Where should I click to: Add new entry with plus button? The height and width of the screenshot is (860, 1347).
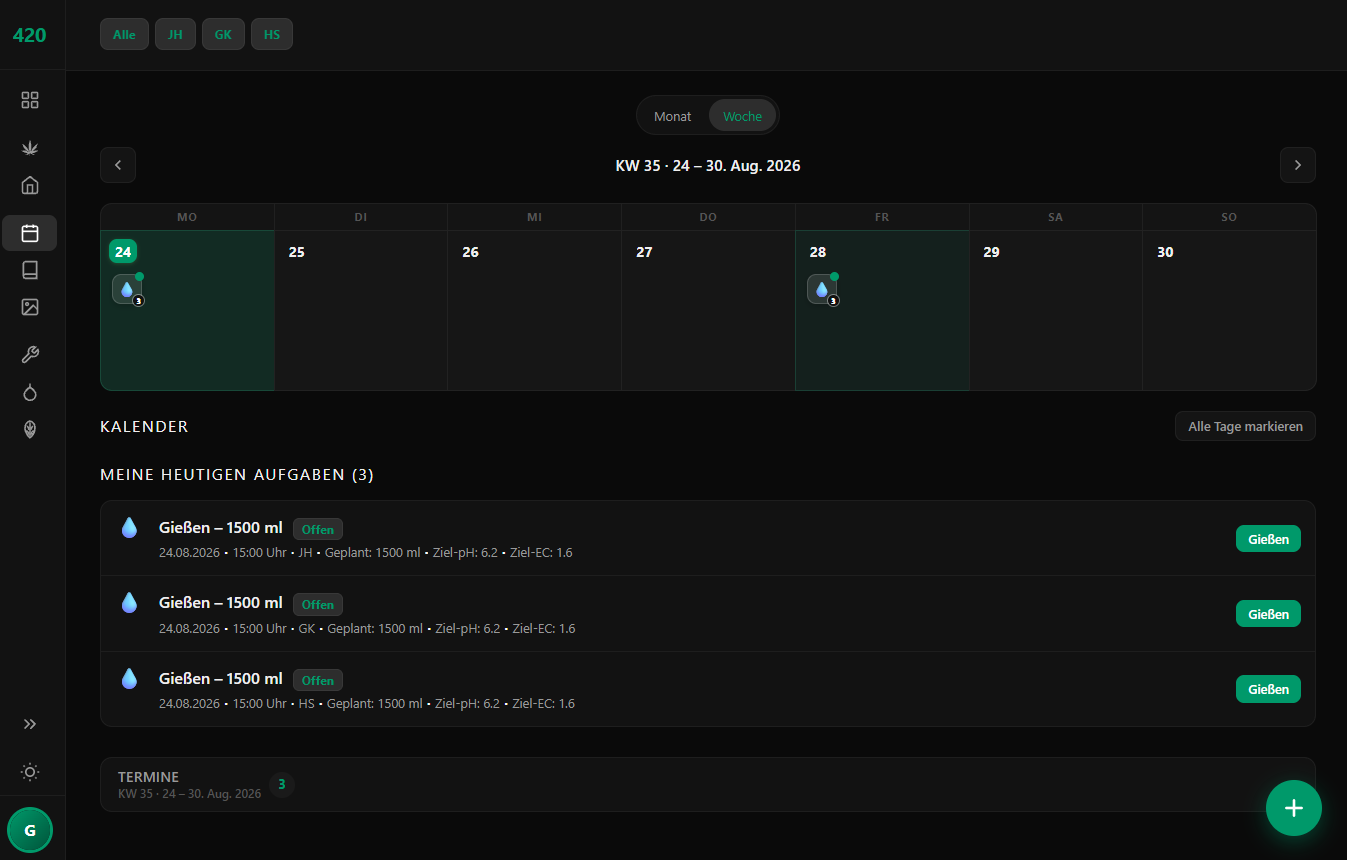[1294, 808]
